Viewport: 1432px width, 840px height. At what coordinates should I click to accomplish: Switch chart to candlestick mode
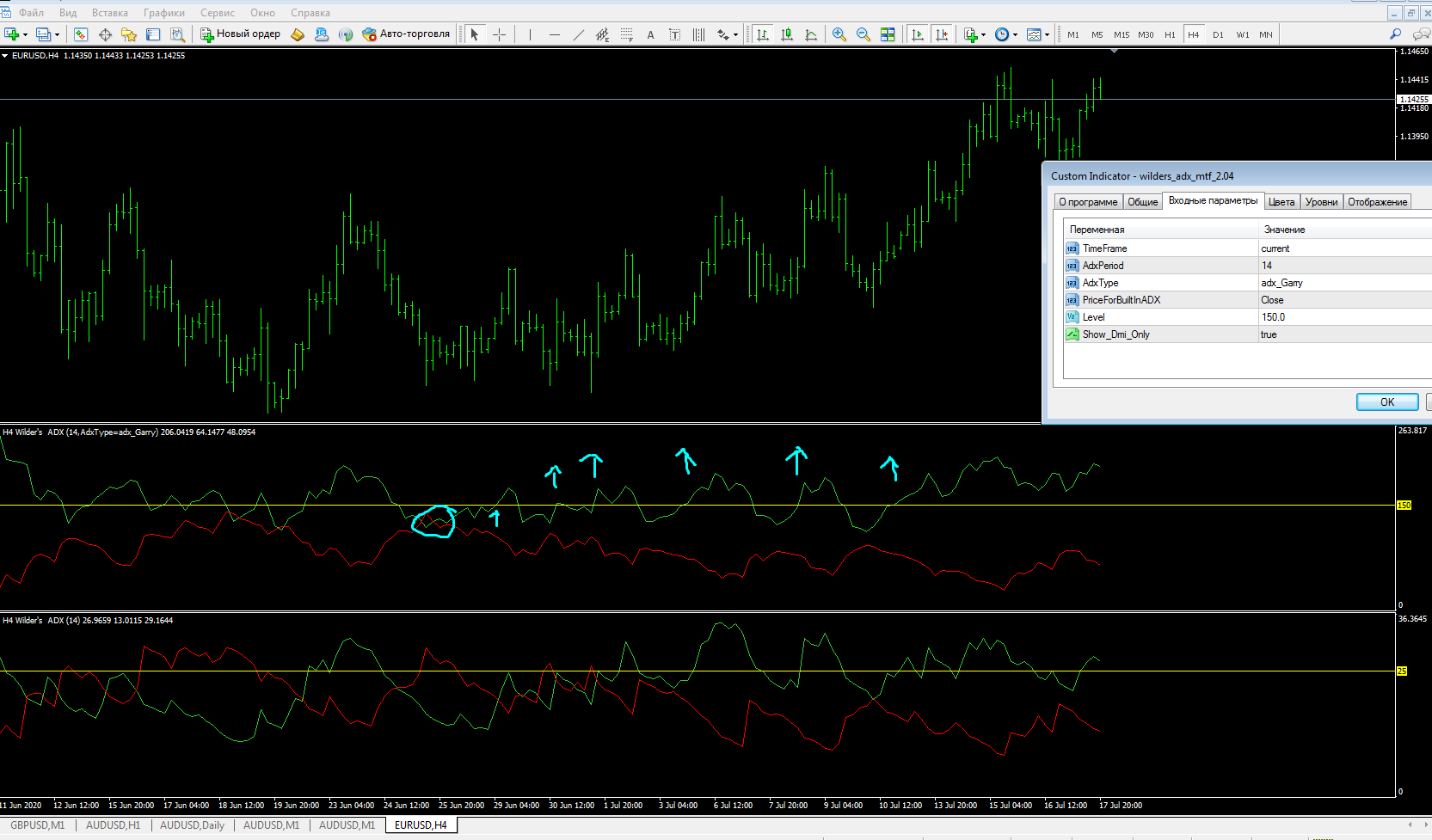(x=787, y=34)
